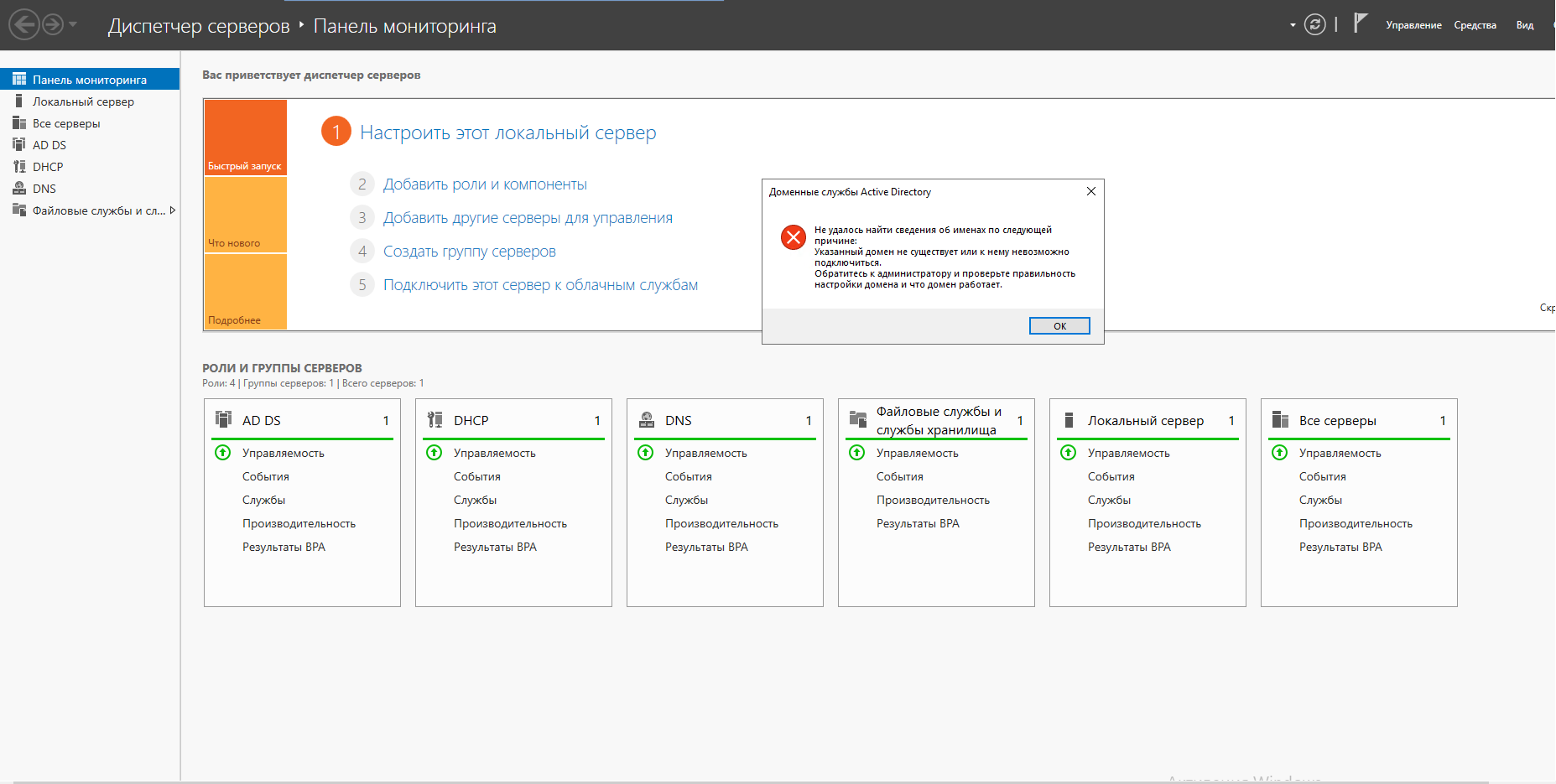Image resolution: width=1556 pixels, height=784 pixels.
Task: Click OK in the Active Directory error dialog
Action: click(x=1059, y=326)
